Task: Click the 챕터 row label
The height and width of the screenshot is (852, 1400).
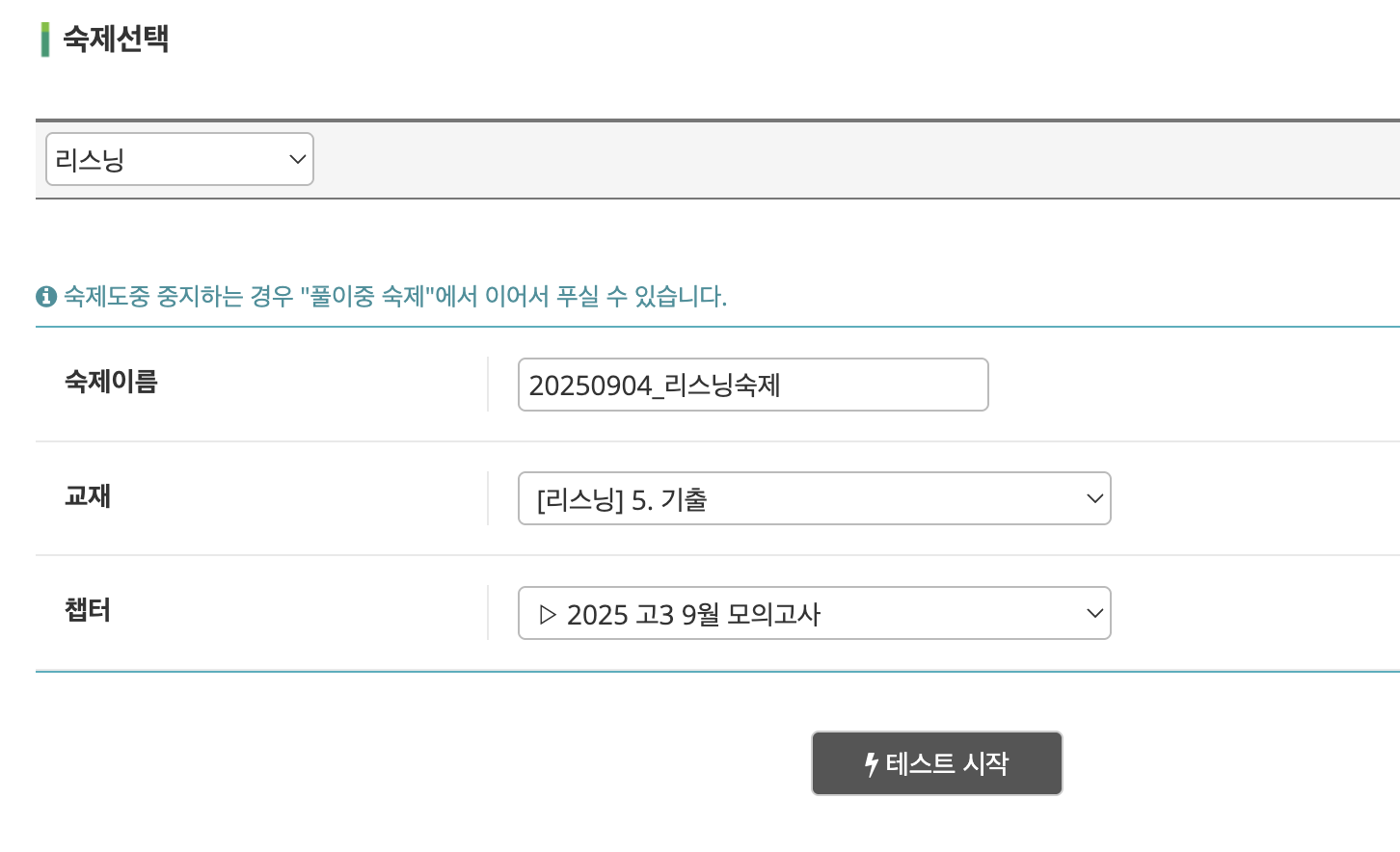Action: (x=88, y=610)
